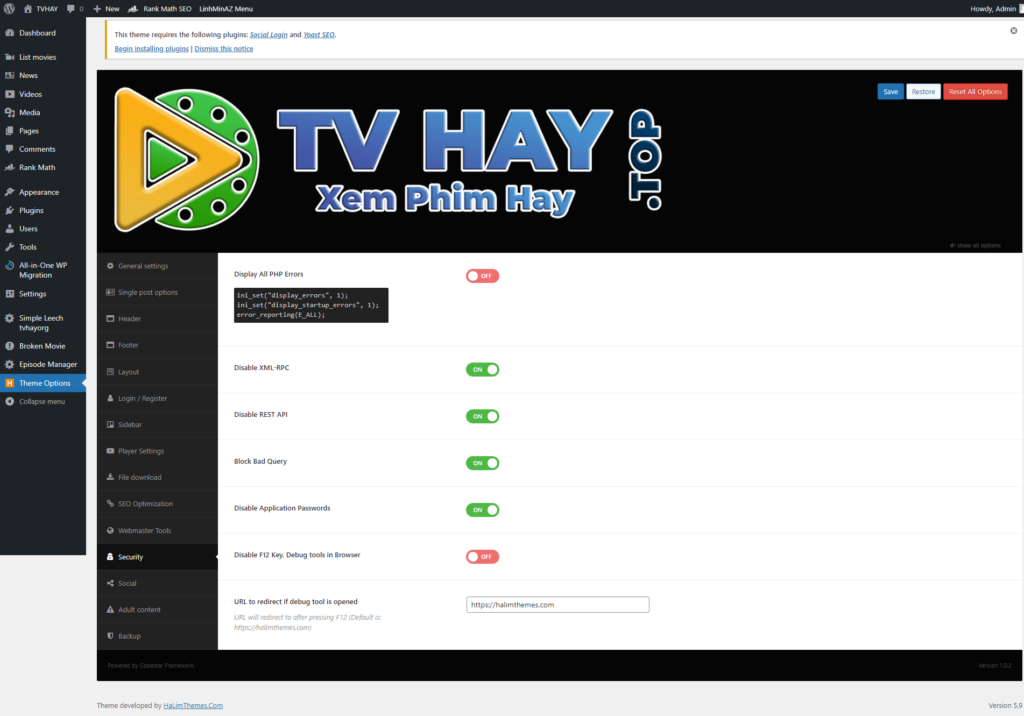This screenshot has width=1024, height=716.
Task: Follow the Yoast SEO plugin link
Action: point(319,35)
